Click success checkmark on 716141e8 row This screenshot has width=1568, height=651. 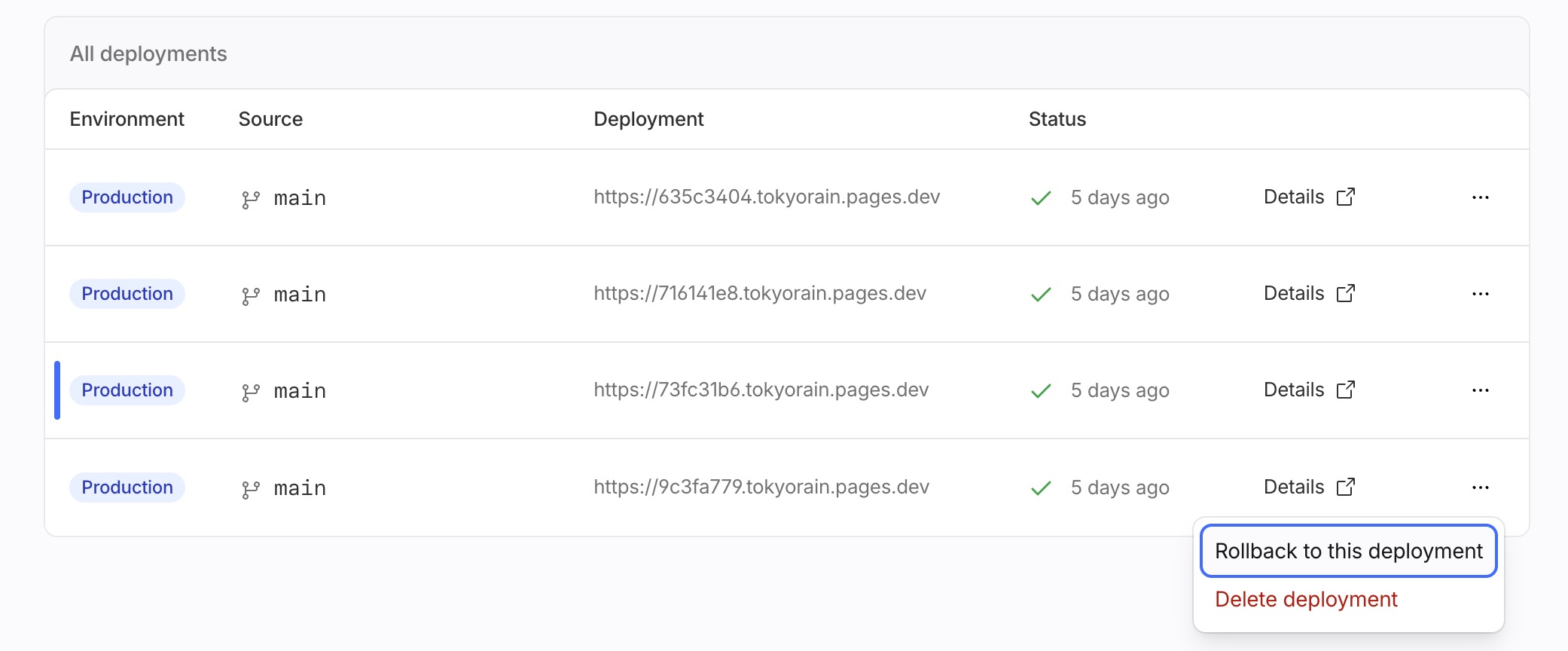coord(1041,295)
